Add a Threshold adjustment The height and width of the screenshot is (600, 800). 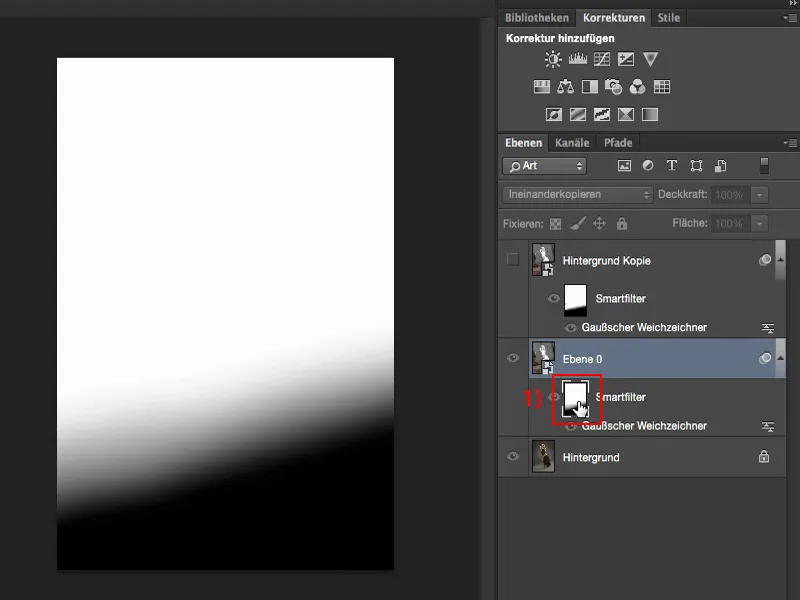pyautogui.click(x=602, y=114)
